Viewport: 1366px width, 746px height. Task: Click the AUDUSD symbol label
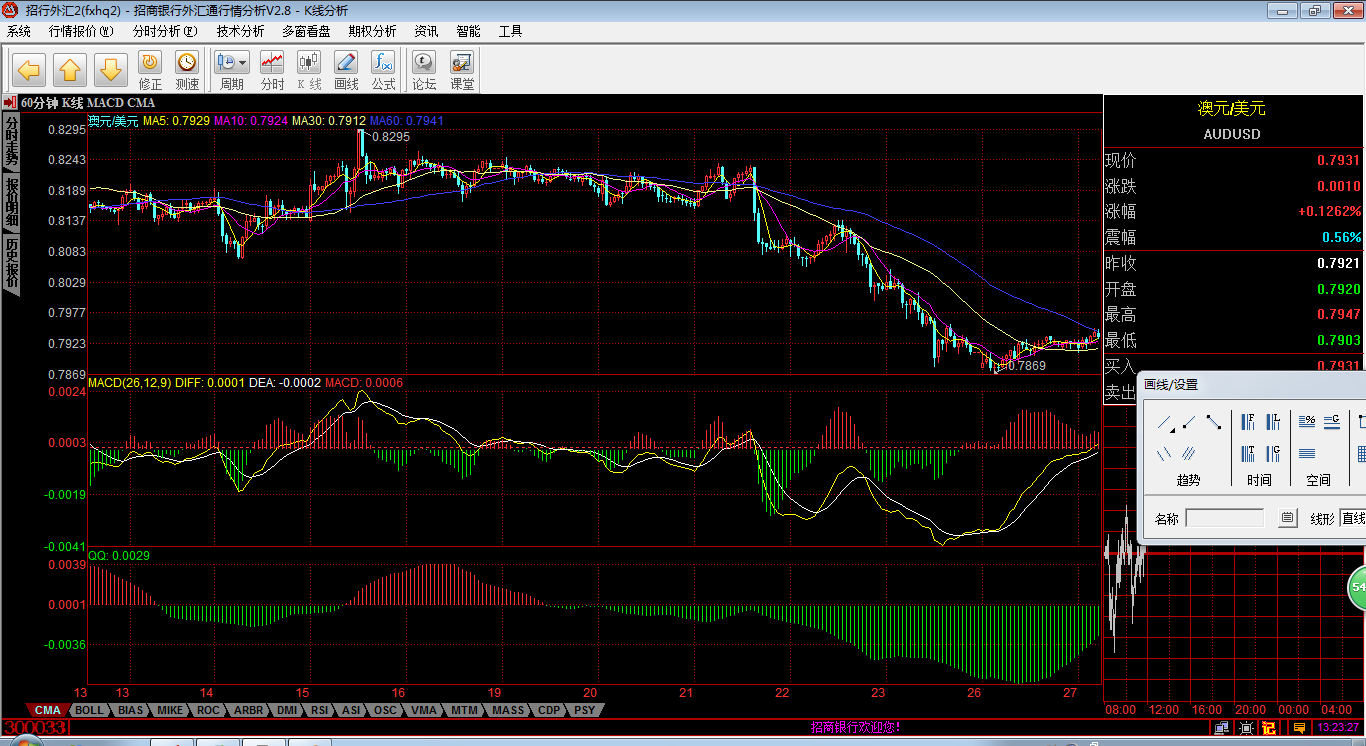1232,134
